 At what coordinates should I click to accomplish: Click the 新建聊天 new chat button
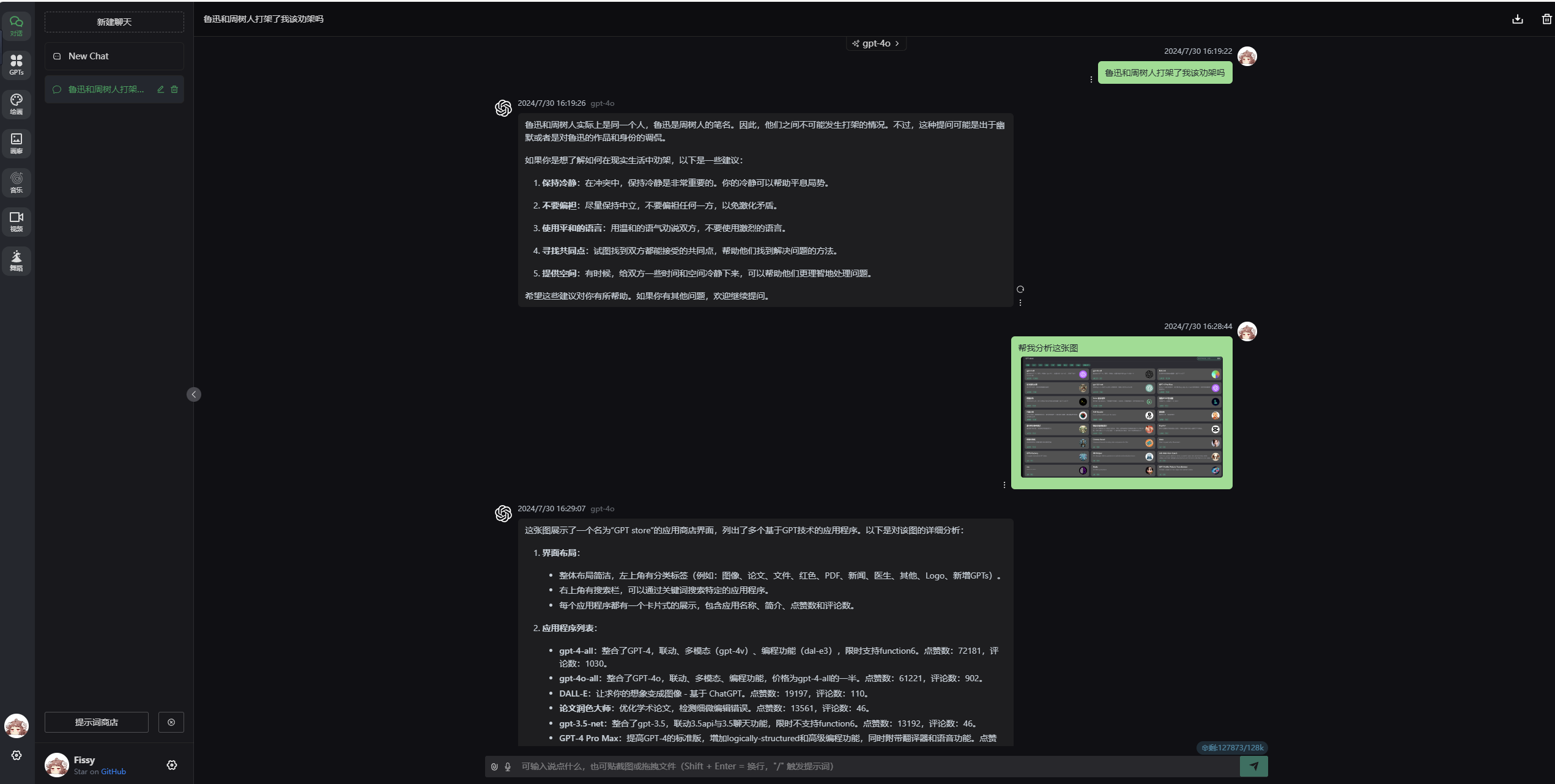pyautogui.click(x=114, y=22)
